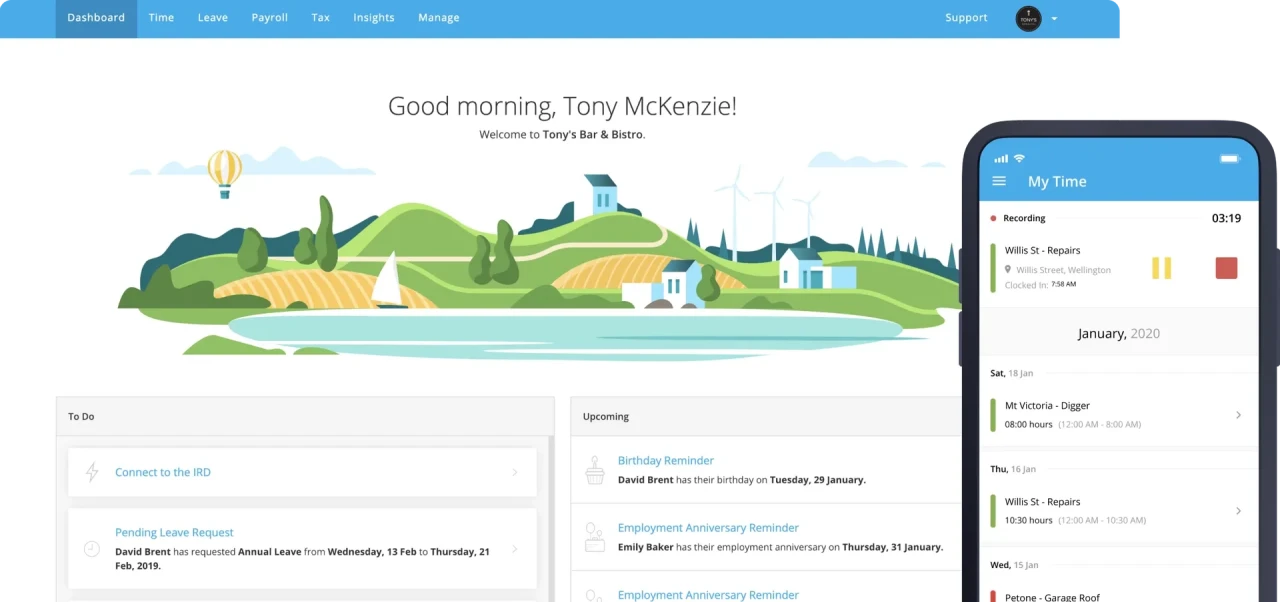Select the Mt Victoria - Digger time entry
Viewport: 1280px width, 602px height.
pyautogui.click(x=1118, y=415)
